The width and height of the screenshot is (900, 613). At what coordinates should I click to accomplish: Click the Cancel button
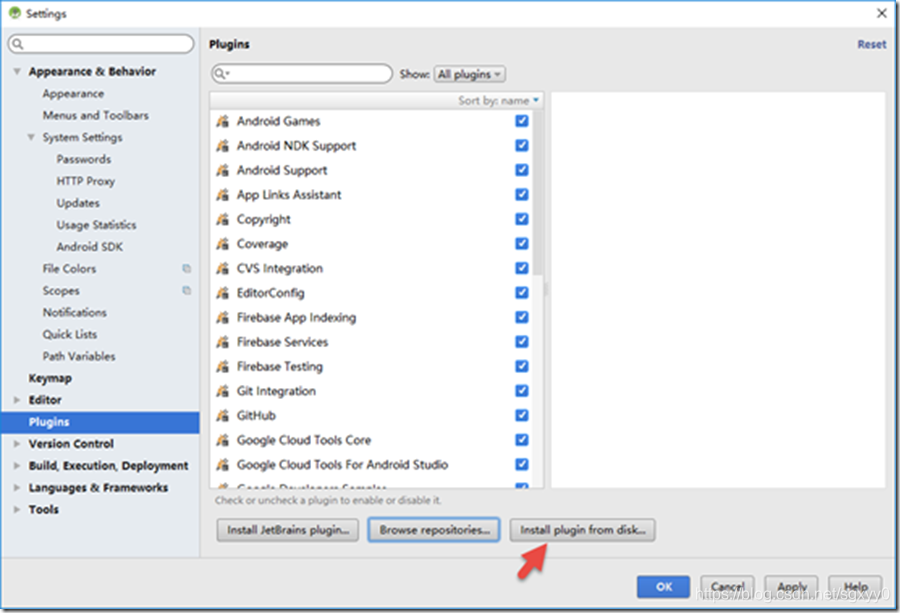pyautogui.click(x=727, y=587)
